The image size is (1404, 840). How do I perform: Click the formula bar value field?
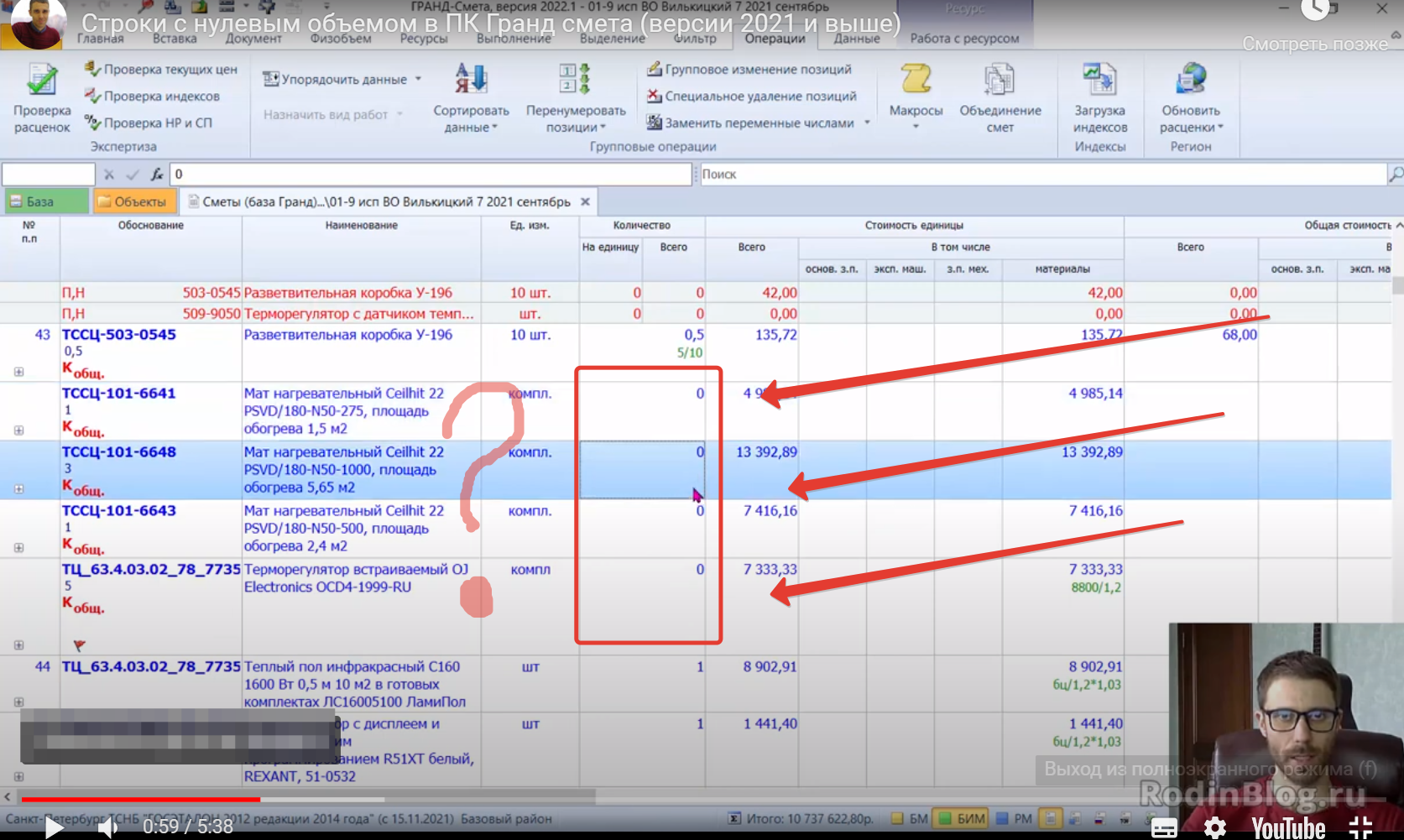(x=431, y=175)
